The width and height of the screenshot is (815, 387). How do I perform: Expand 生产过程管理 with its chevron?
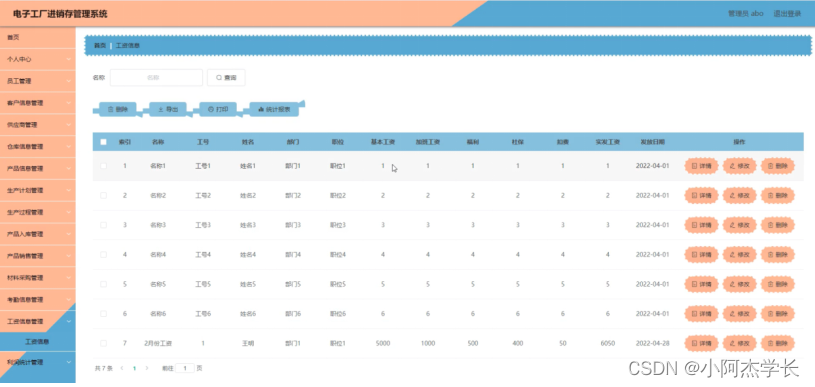[x=69, y=212]
